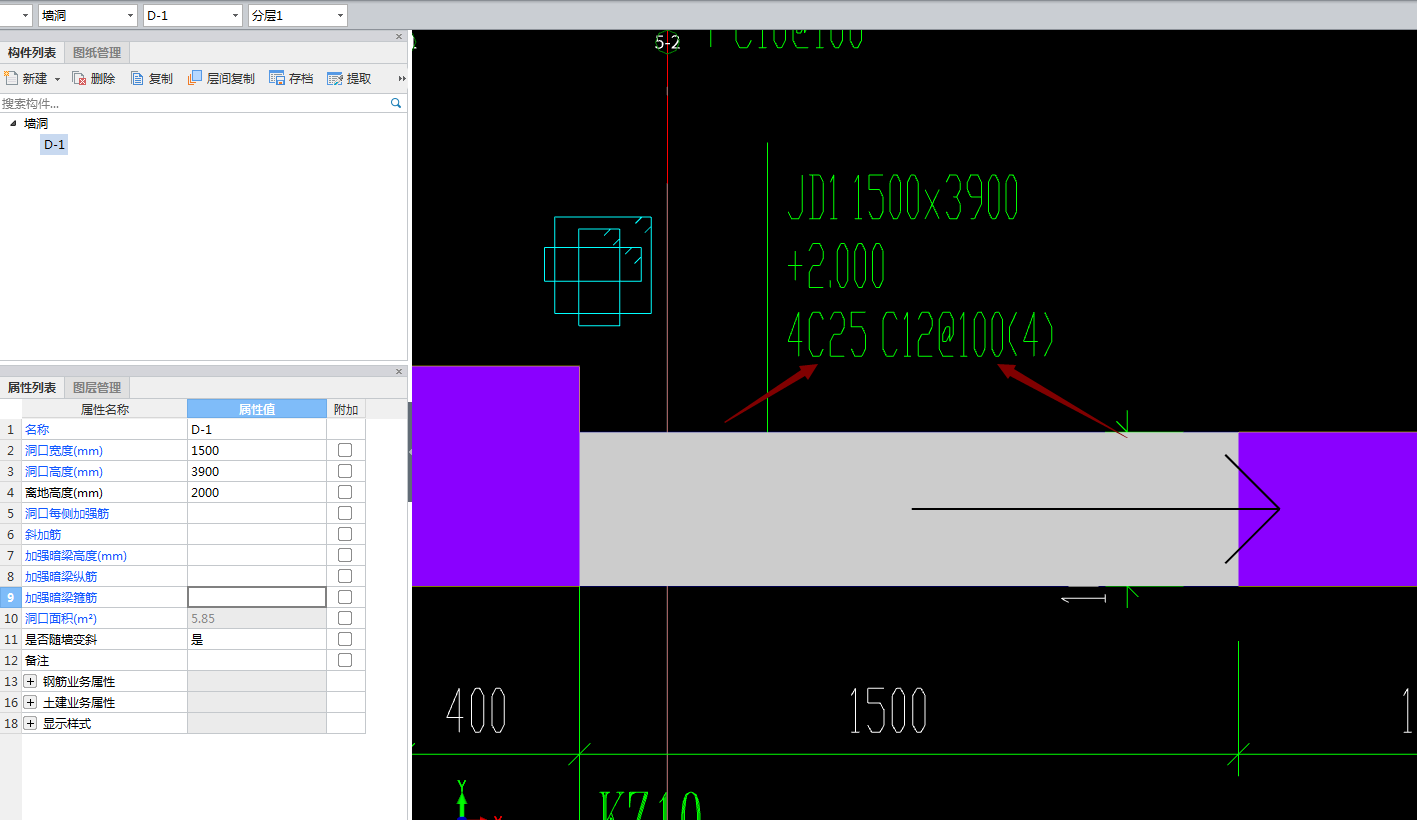Open the 墙洞 component type dropdown
The image size is (1417, 820).
click(131, 16)
